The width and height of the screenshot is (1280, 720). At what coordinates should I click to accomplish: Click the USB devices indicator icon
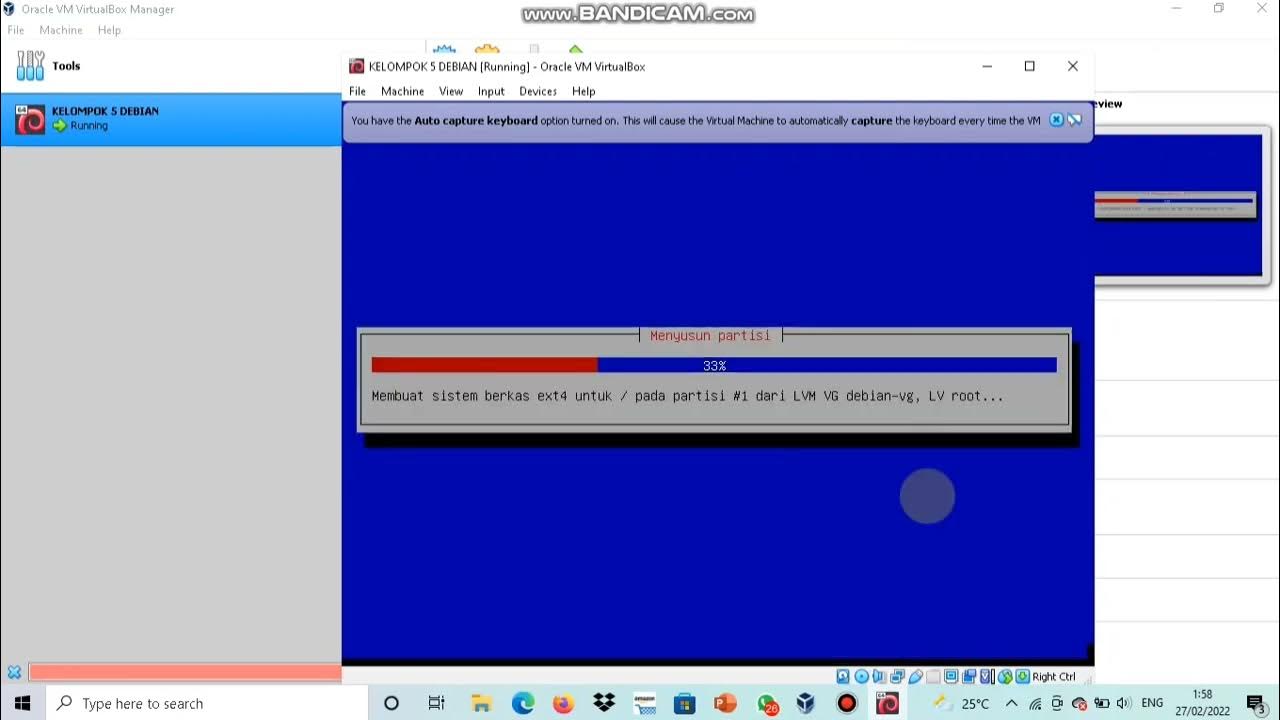[915, 677]
